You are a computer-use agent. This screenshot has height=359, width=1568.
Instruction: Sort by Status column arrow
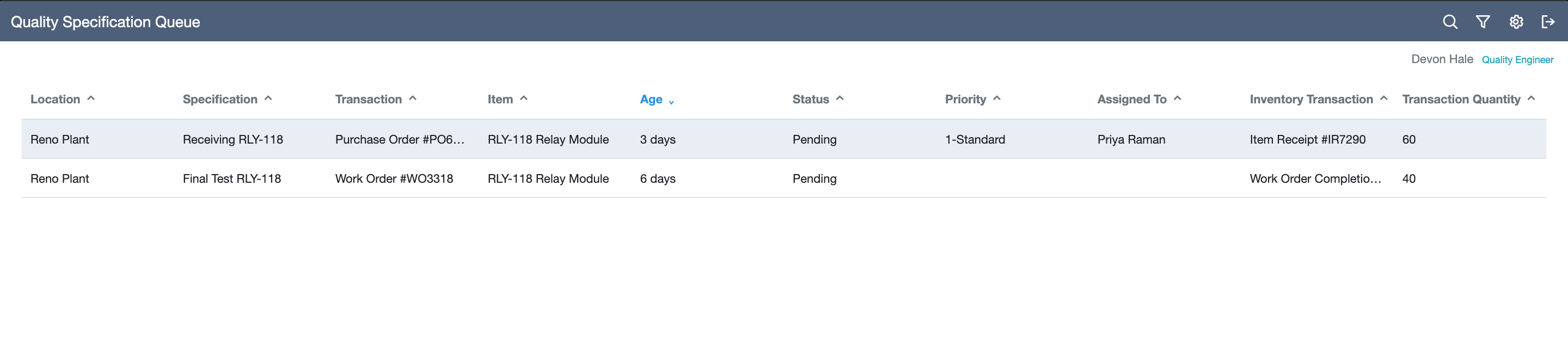[x=840, y=98]
